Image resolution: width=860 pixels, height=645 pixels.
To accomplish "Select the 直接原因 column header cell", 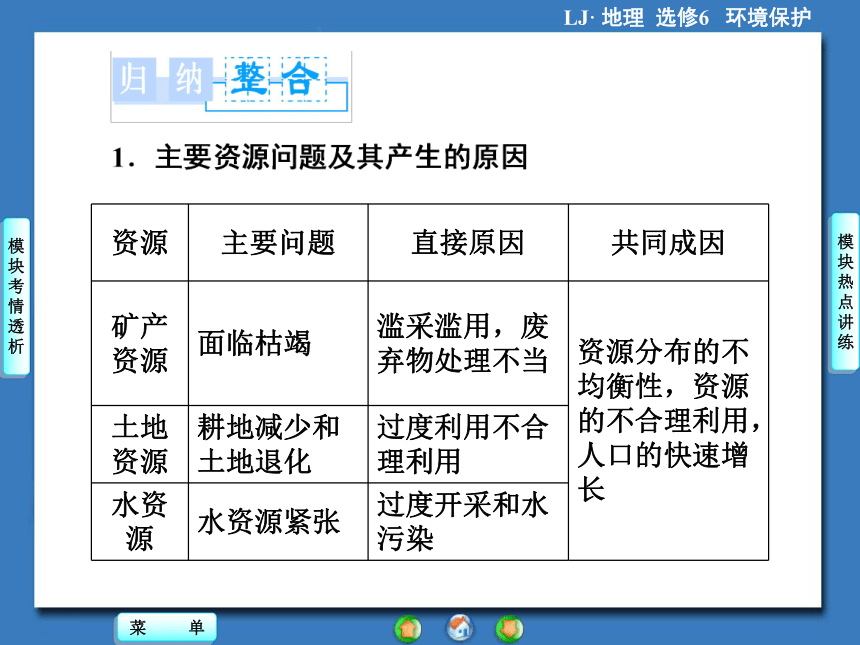I will tap(468, 242).
